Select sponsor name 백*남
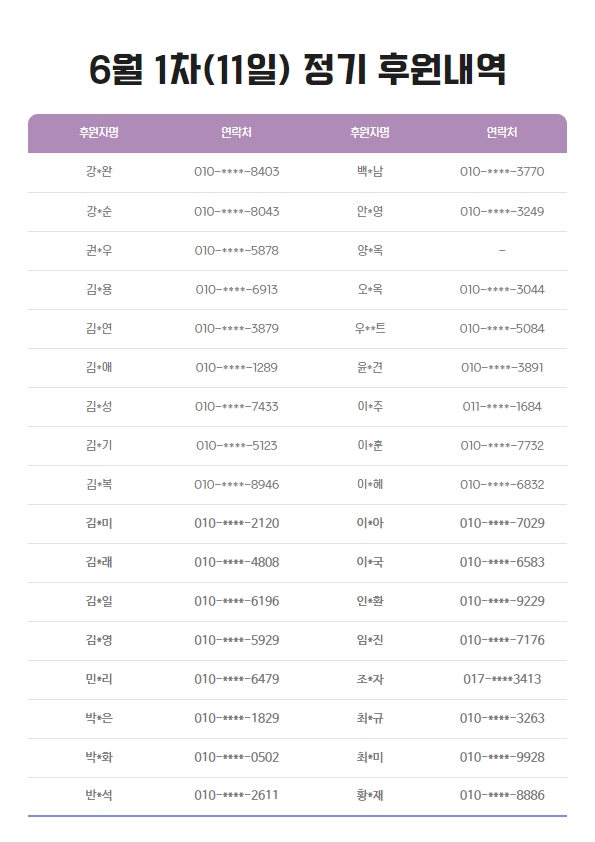The height and width of the screenshot is (842, 595). (370, 172)
